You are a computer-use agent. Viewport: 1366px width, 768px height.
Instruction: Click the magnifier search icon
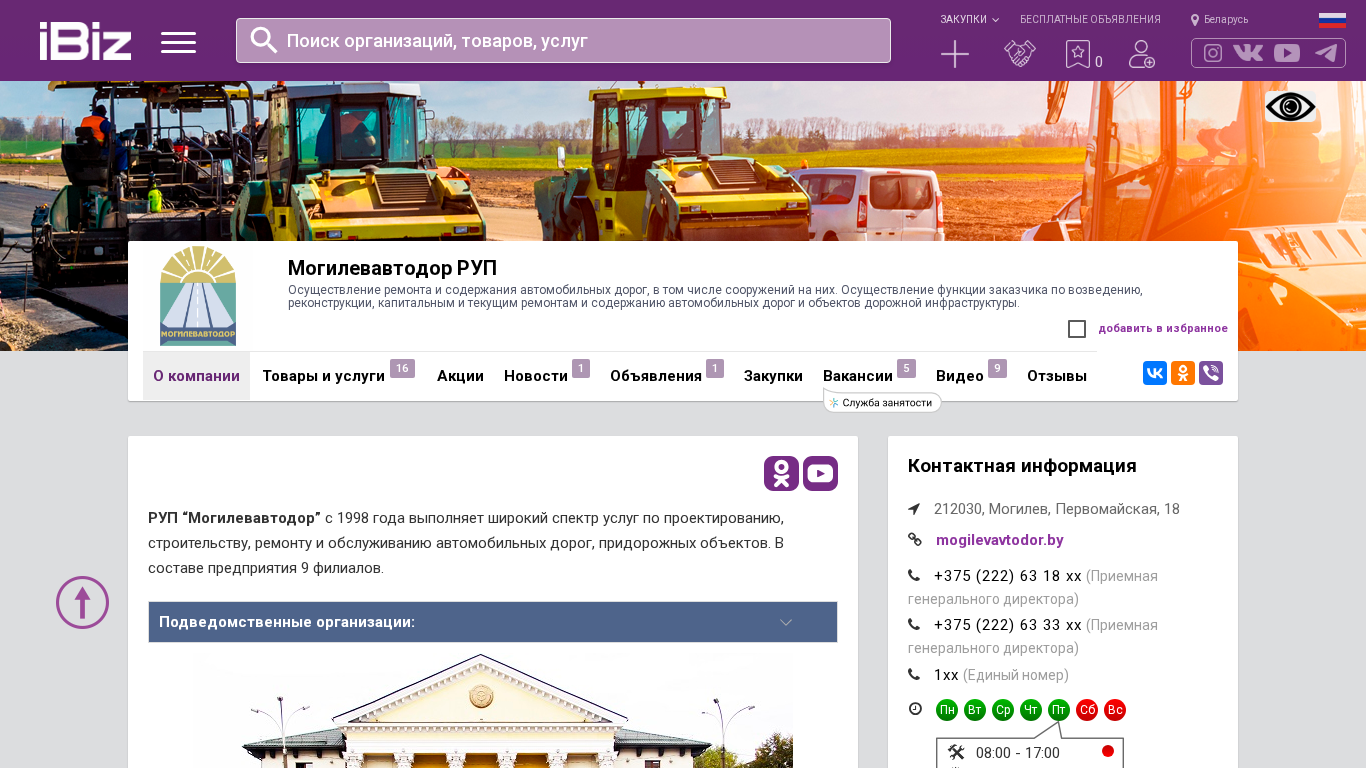click(x=264, y=40)
